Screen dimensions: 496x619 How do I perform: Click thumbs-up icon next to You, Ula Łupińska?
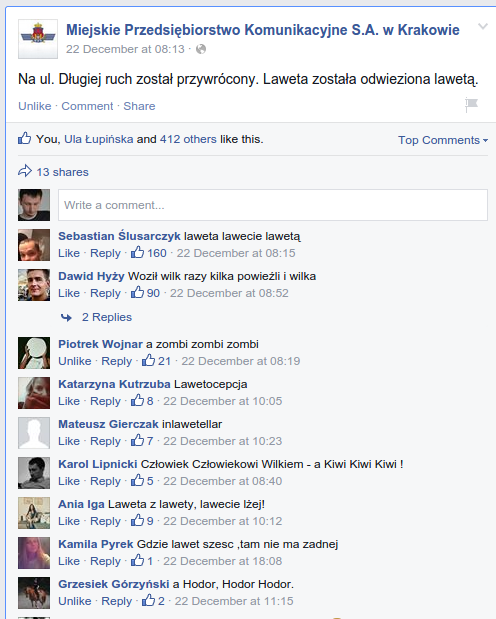[x=24, y=138]
